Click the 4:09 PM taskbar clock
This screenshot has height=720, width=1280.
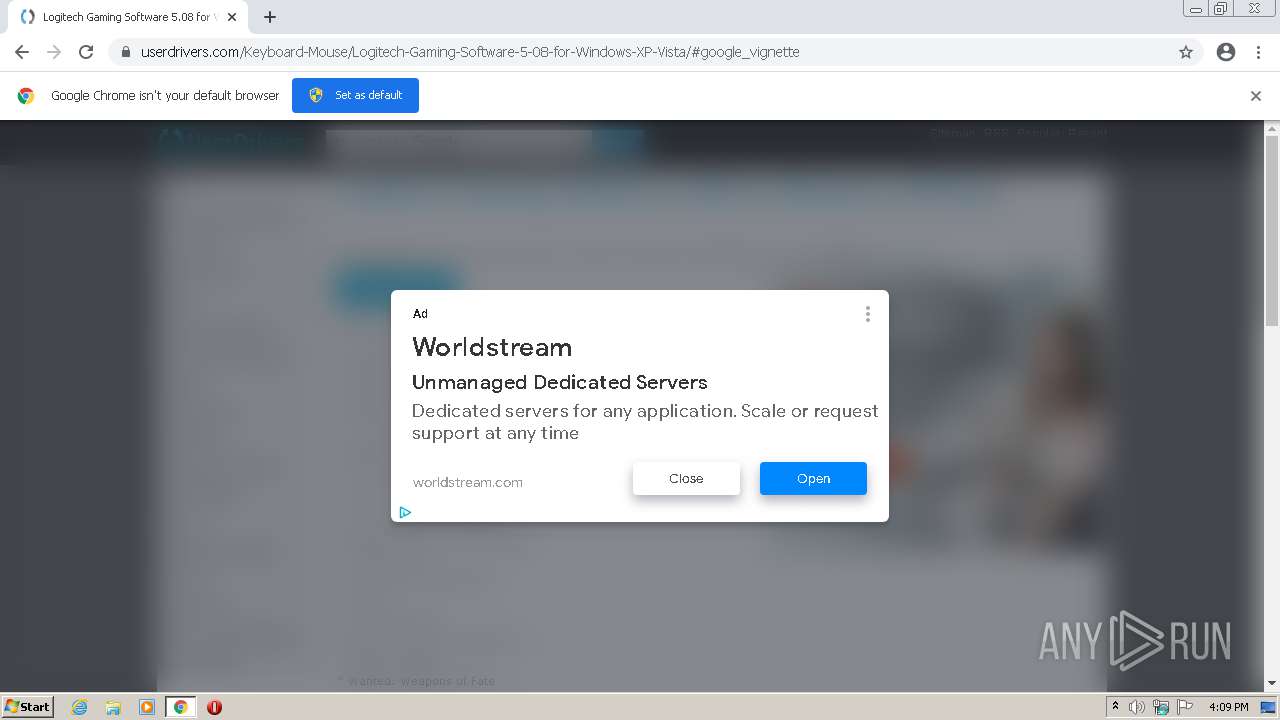(1228, 707)
